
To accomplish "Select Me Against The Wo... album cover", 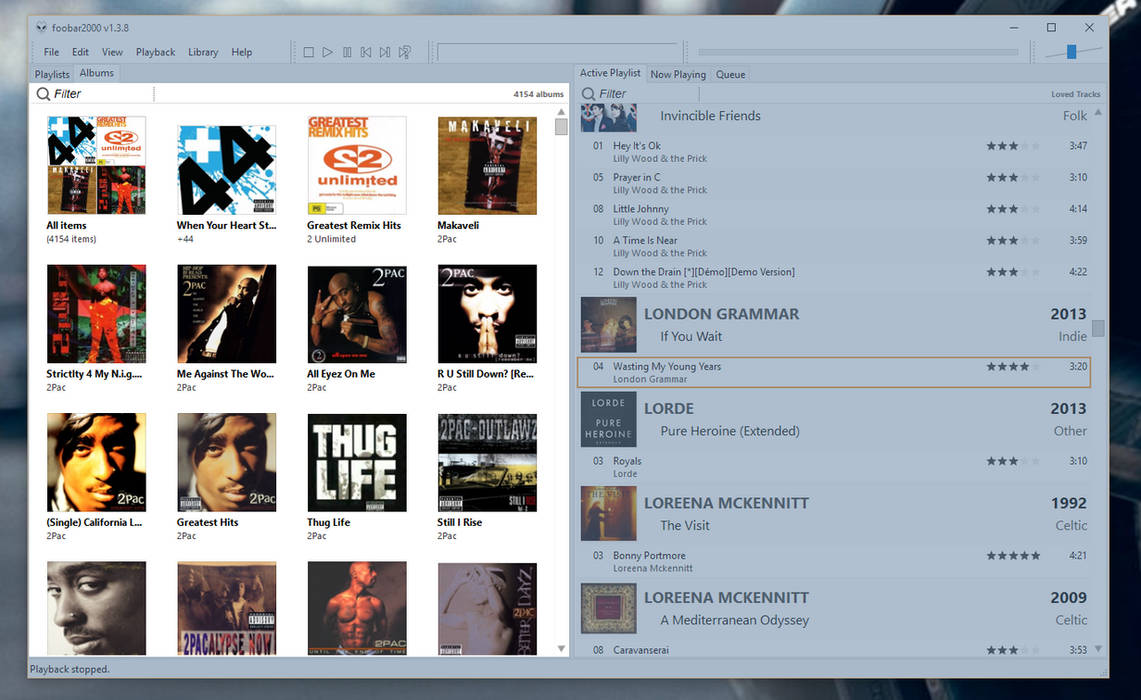I will point(226,314).
